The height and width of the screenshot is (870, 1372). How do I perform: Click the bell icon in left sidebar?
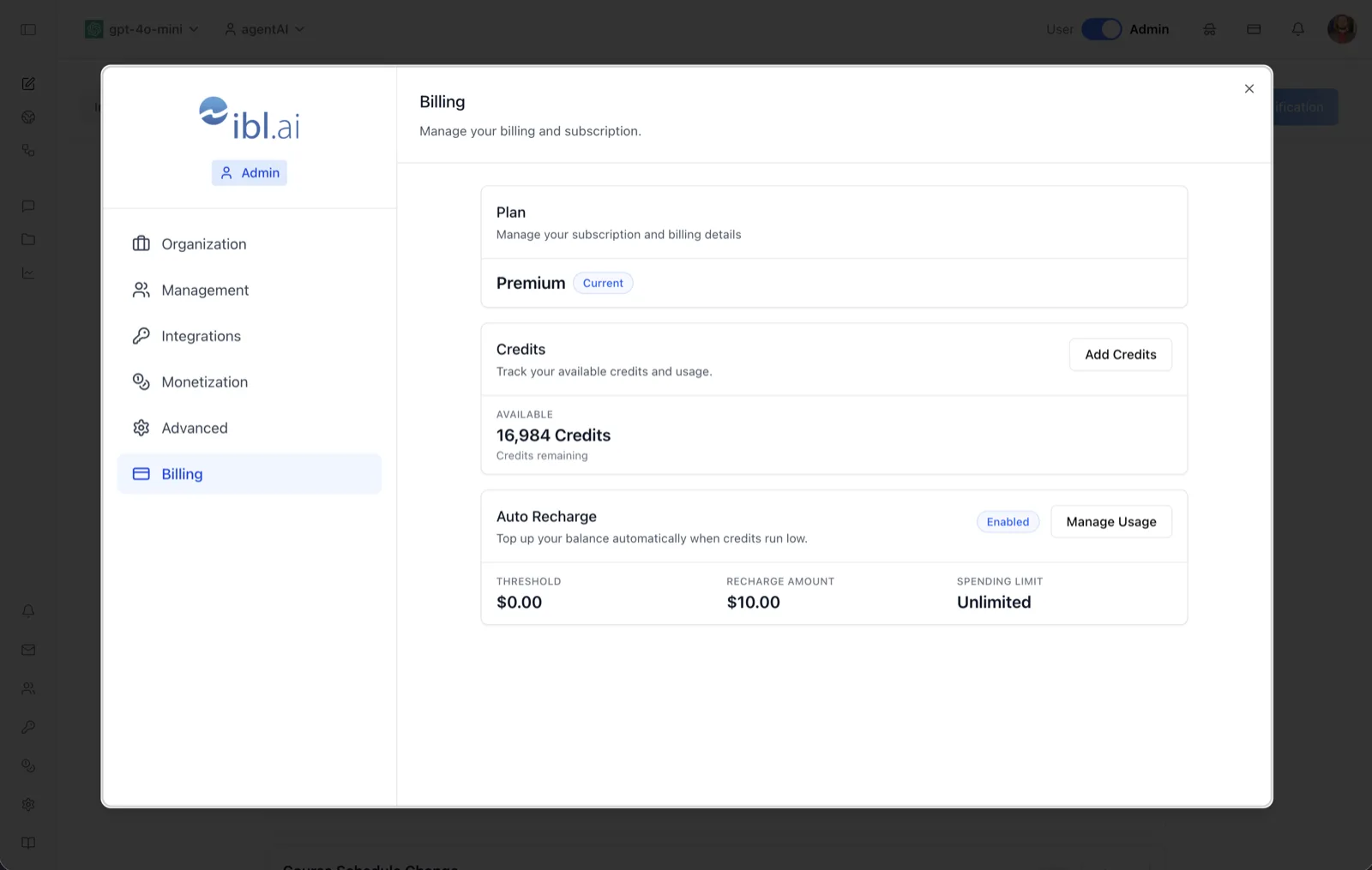pyautogui.click(x=28, y=611)
